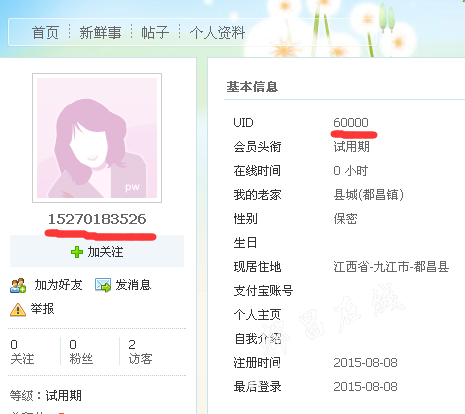This screenshot has width=465, height=414.
Task: Open the 2 访客 visitors count
Action: 140,352
